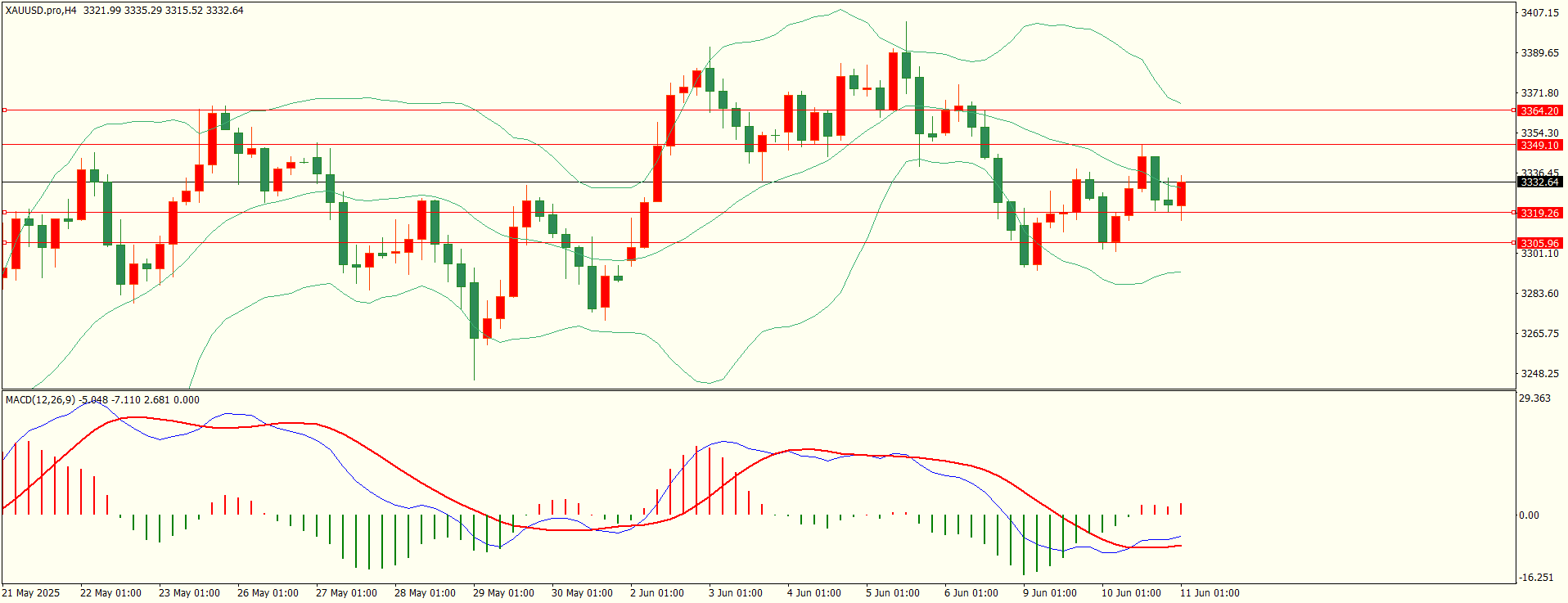Click the 29.363 MACD scale value
The height and width of the screenshot is (603, 1568).
click(1534, 398)
